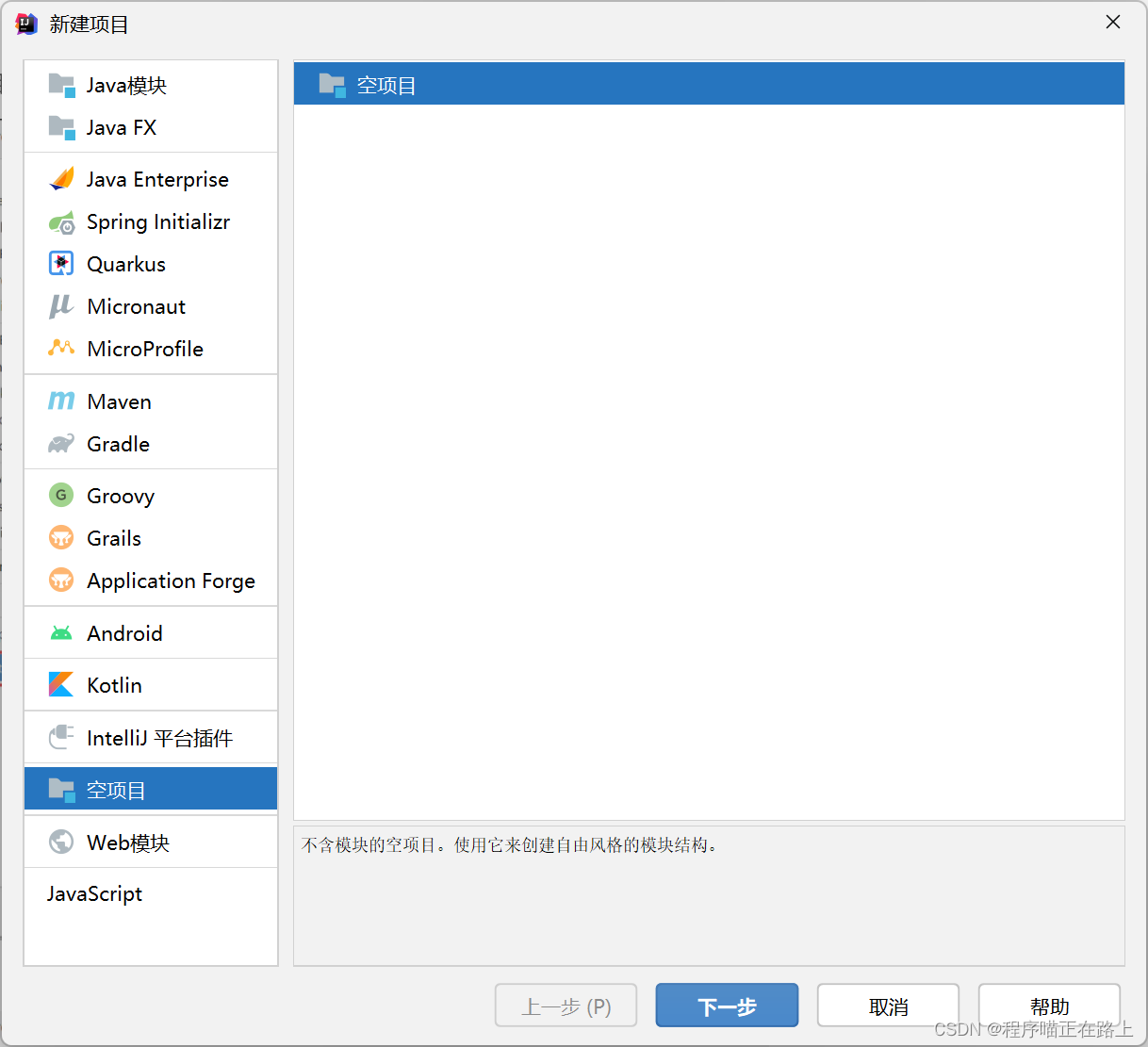This screenshot has width=1148, height=1047.
Task: Click the Grails orange icon
Action: [61, 537]
